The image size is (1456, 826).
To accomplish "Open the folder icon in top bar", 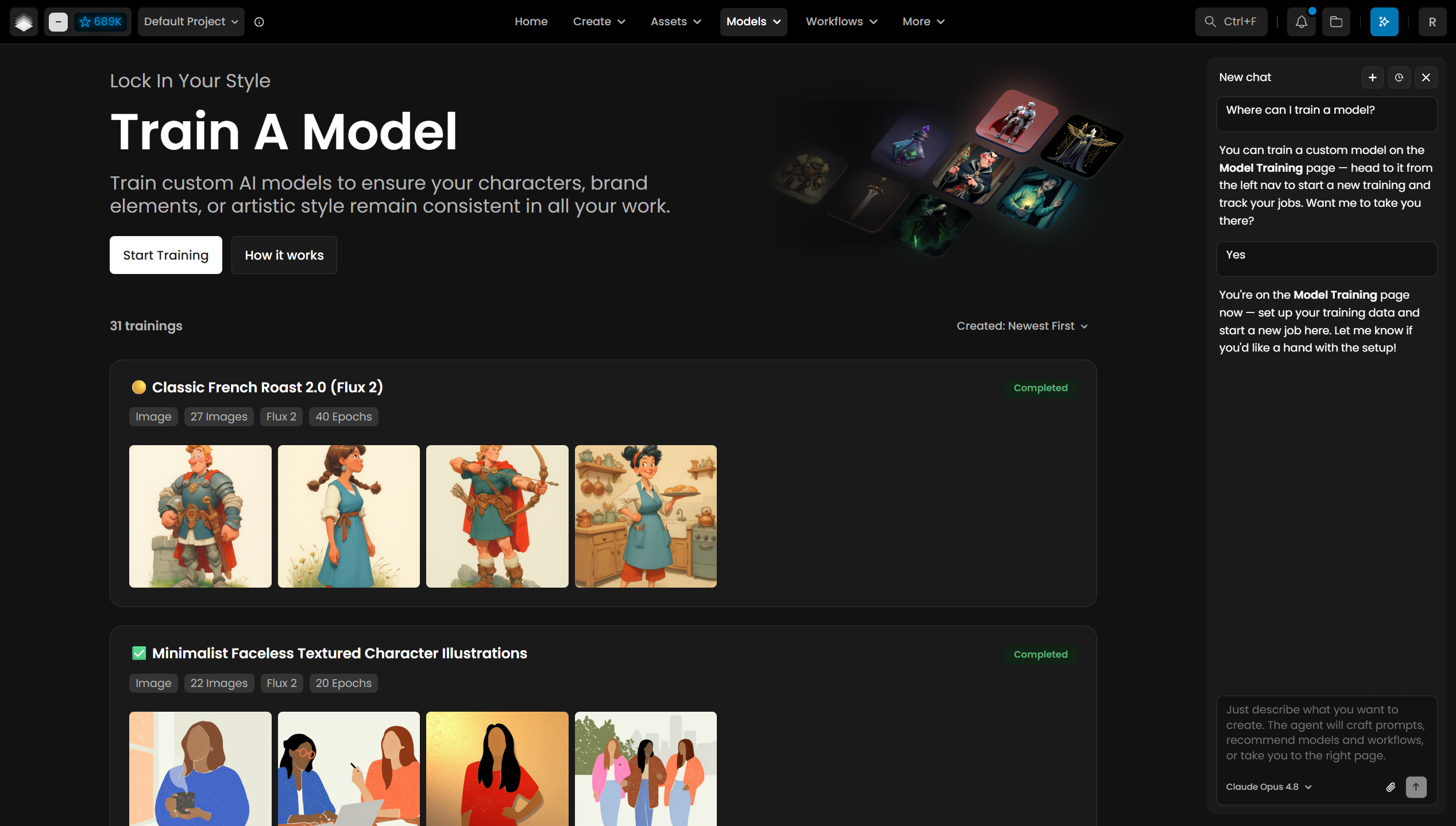I will click(1336, 22).
